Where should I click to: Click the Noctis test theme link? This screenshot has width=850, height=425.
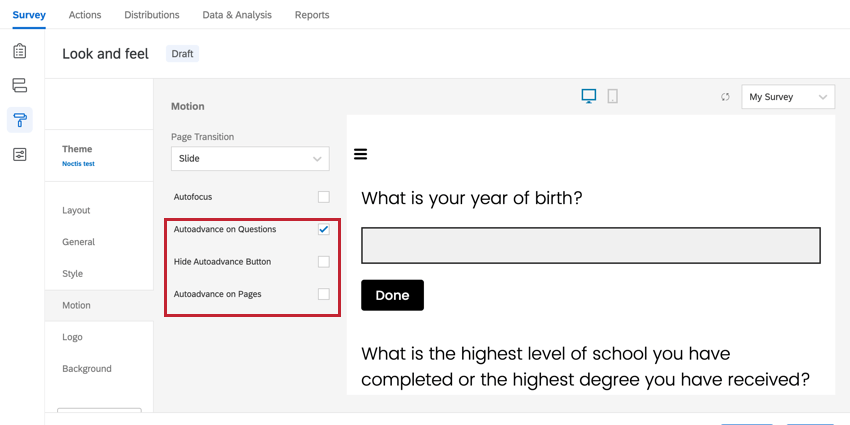(78, 163)
